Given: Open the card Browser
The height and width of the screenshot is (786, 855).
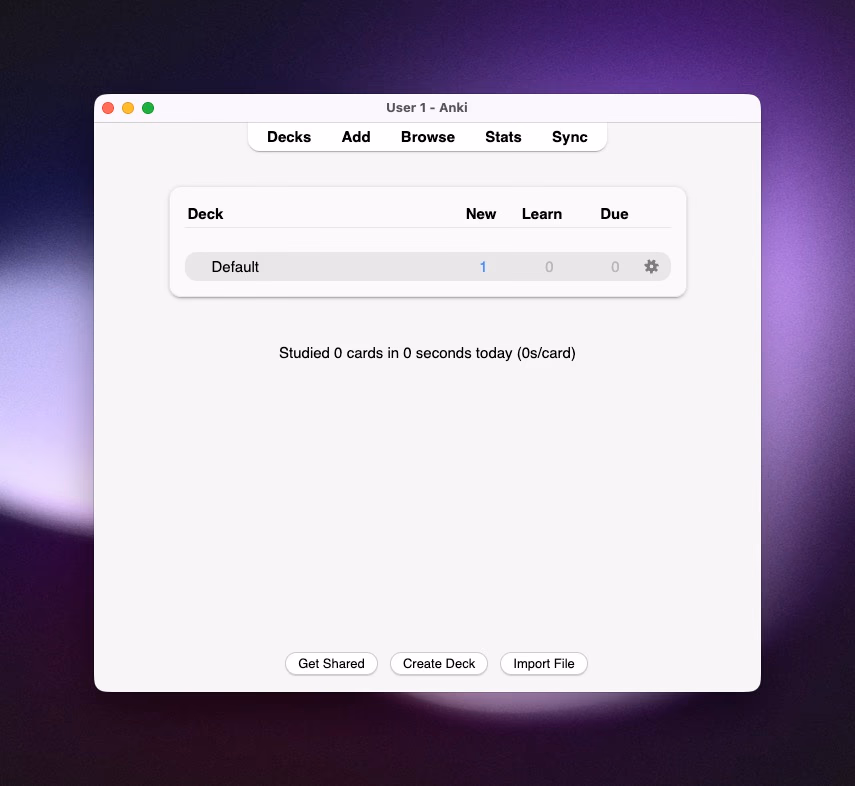Looking at the screenshot, I should click(427, 137).
